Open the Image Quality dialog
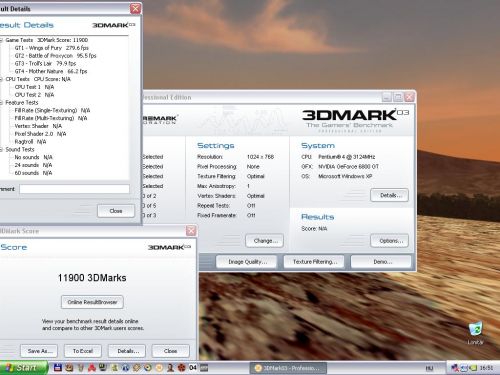Image resolution: width=500 pixels, height=375 pixels. pyautogui.click(x=246, y=262)
